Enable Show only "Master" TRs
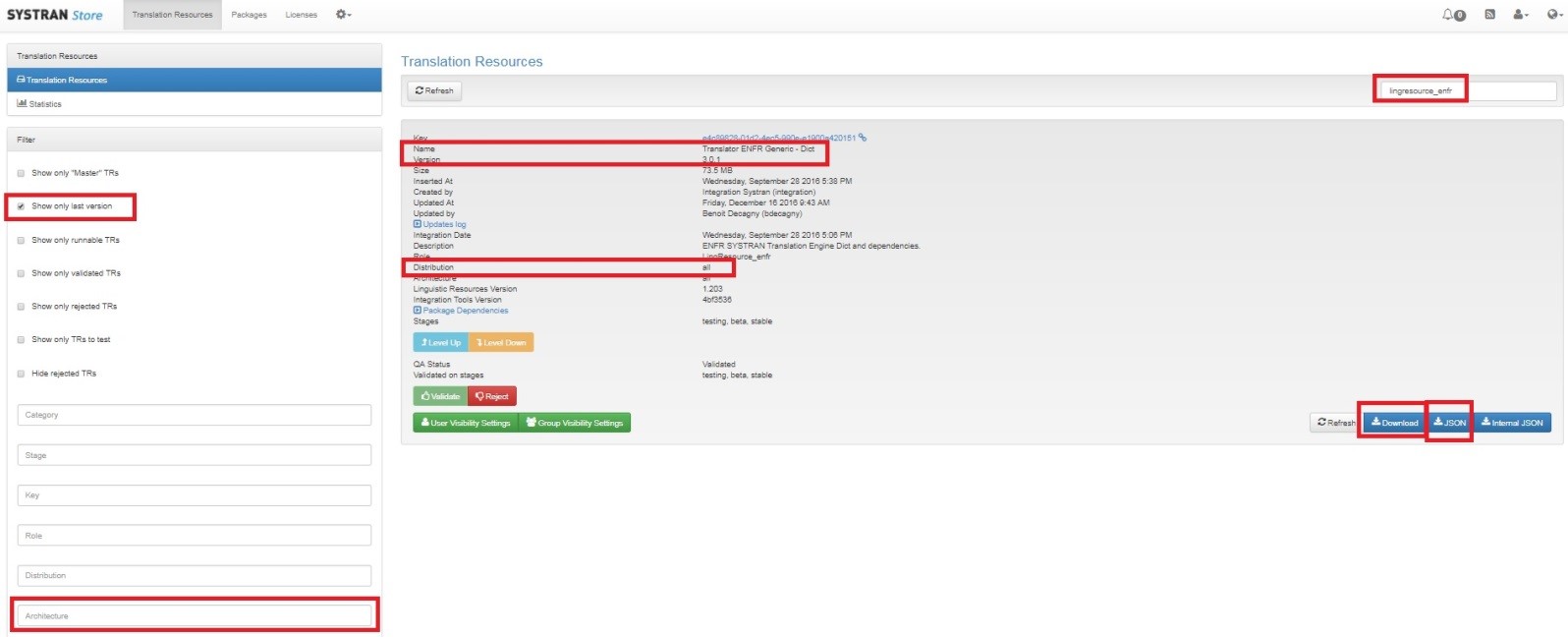1568x637 pixels. 21,173
